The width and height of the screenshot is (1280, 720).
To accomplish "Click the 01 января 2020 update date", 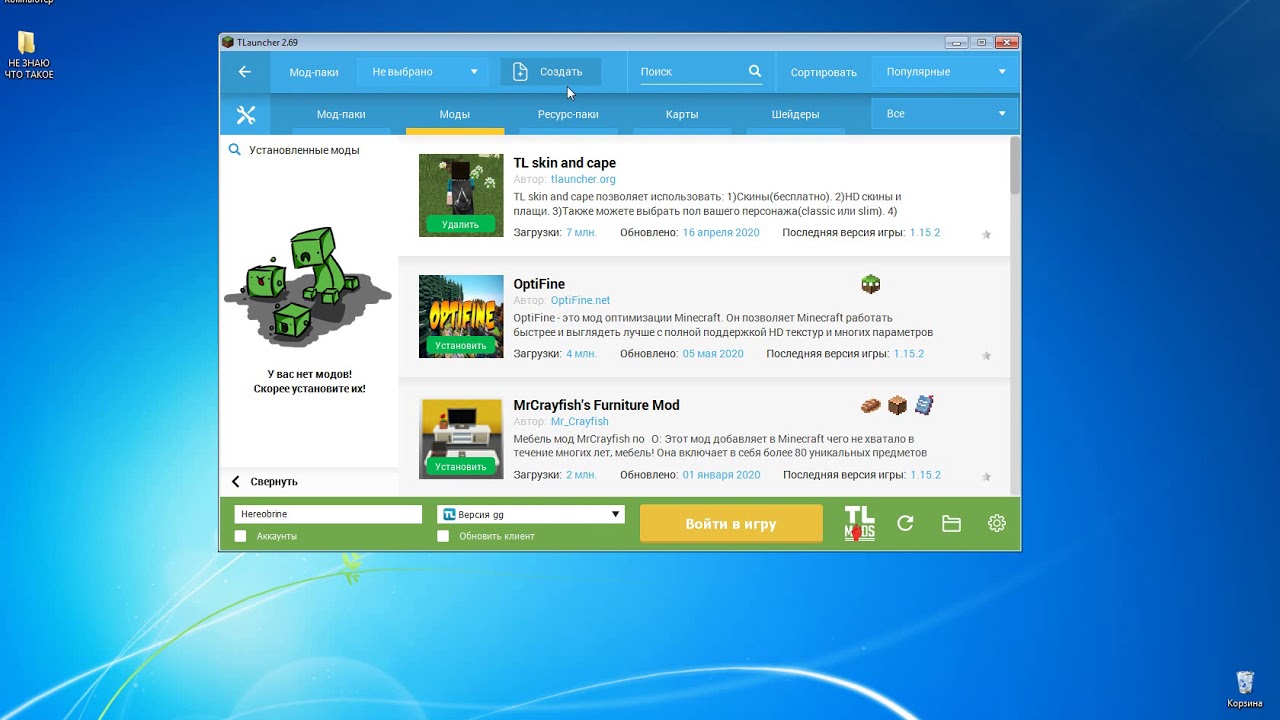I will (722, 475).
